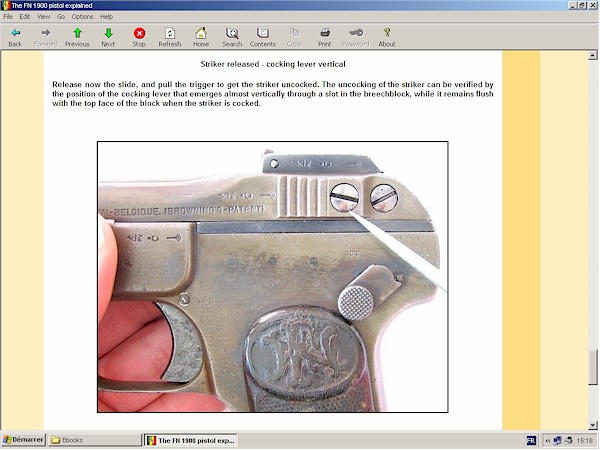Open the Search tool

point(232,37)
